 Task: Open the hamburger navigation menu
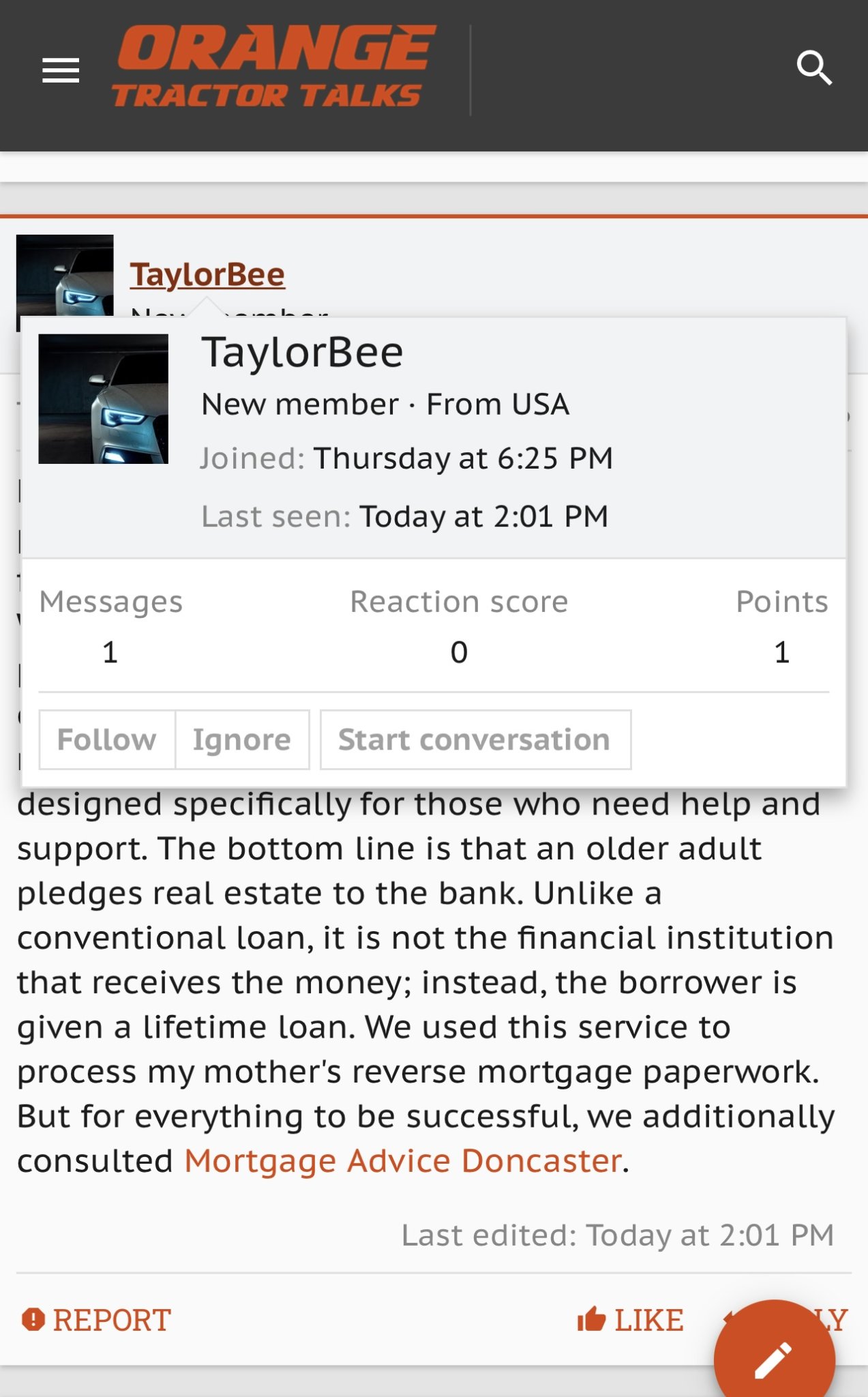(x=61, y=70)
